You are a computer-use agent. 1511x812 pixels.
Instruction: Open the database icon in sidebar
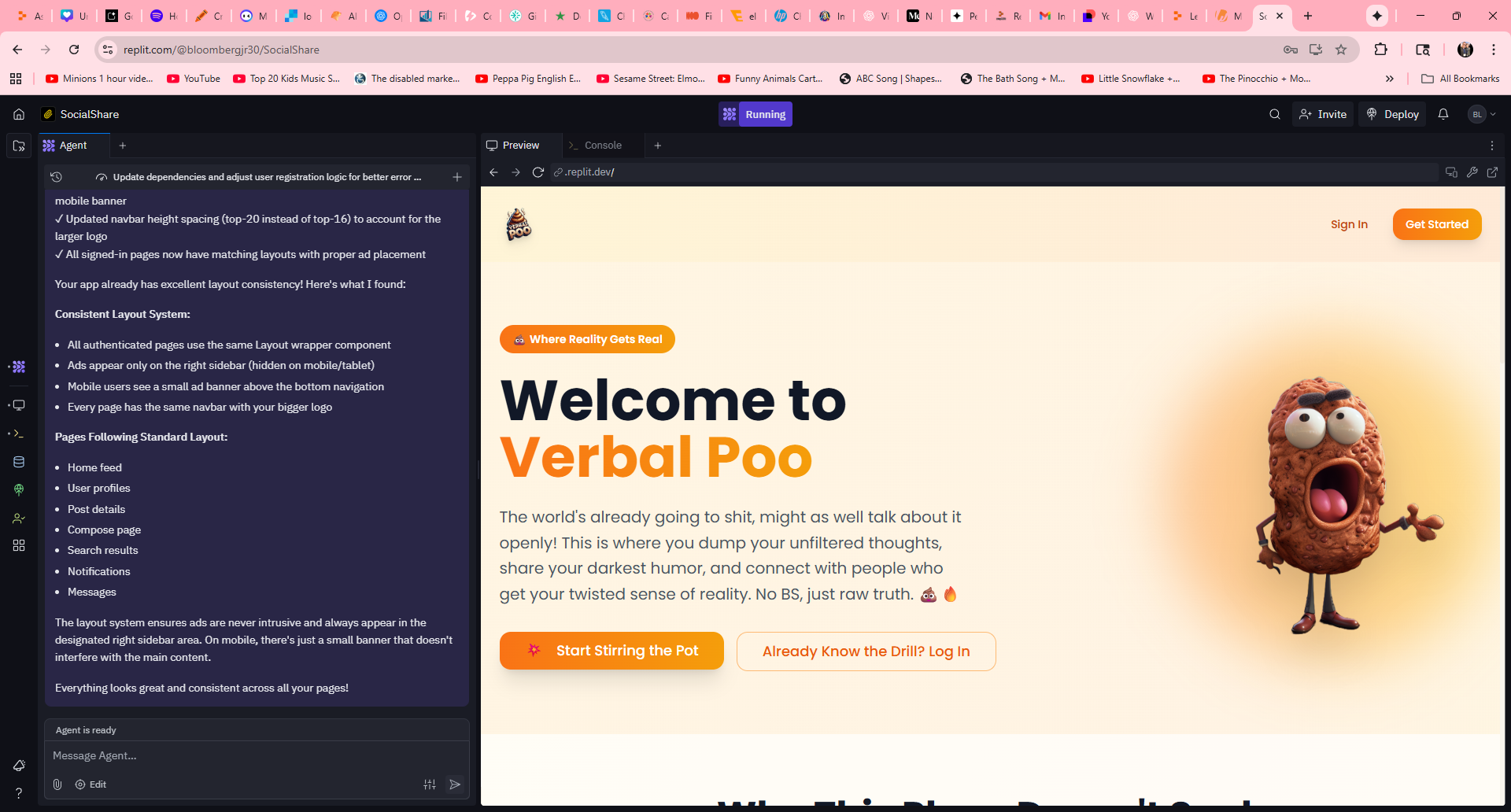click(19, 462)
